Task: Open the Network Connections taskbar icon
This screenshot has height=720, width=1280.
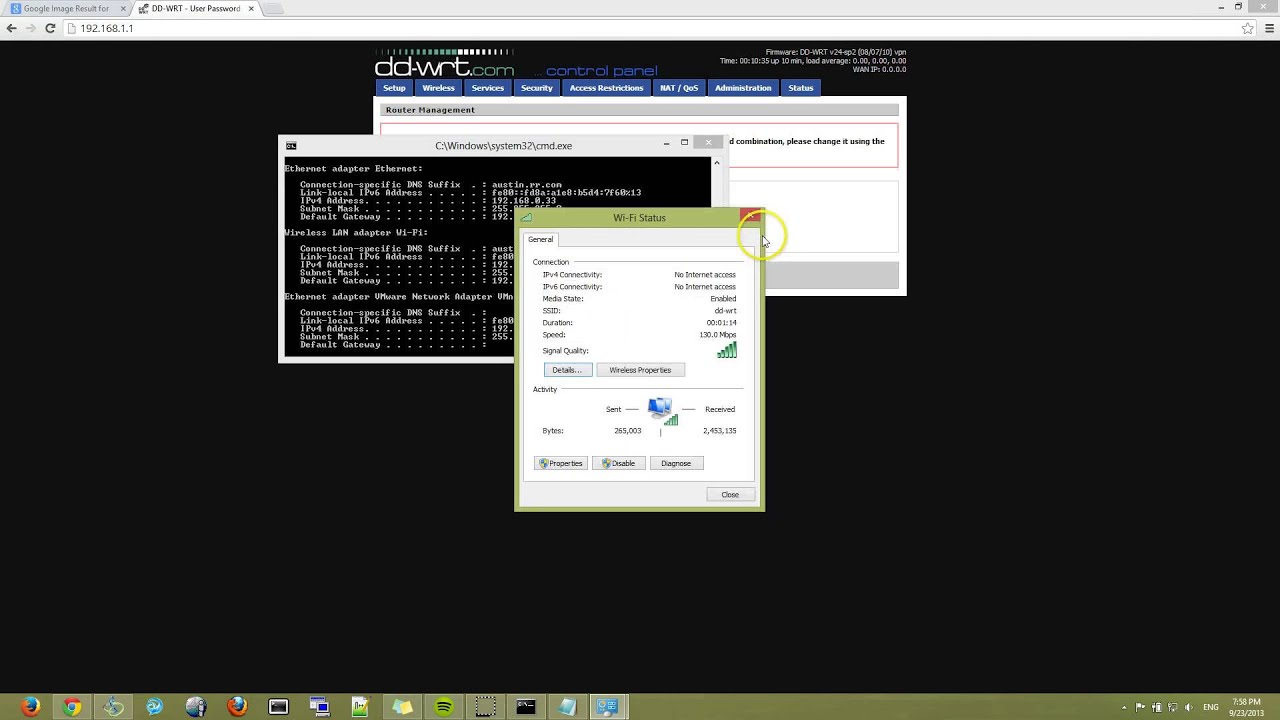Action: click(x=608, y=707)
